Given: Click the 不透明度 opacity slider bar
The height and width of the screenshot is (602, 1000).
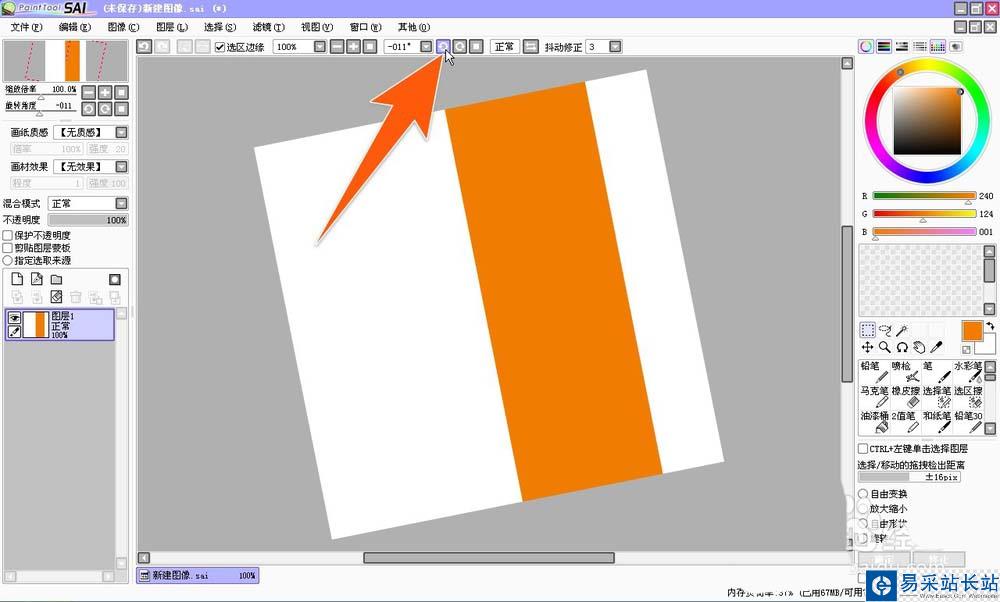Looking at the screenshot, I should 88,220.
